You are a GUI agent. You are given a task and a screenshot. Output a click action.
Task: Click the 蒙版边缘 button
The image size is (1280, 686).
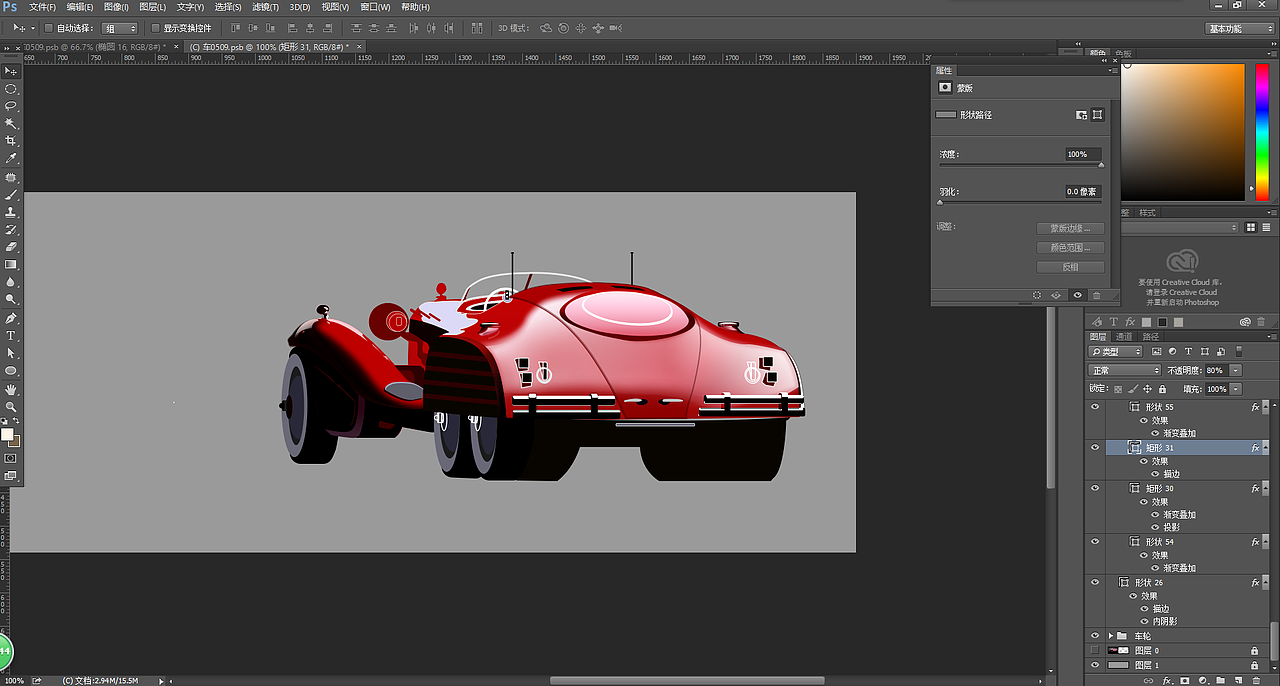(x=1071, y=228)
